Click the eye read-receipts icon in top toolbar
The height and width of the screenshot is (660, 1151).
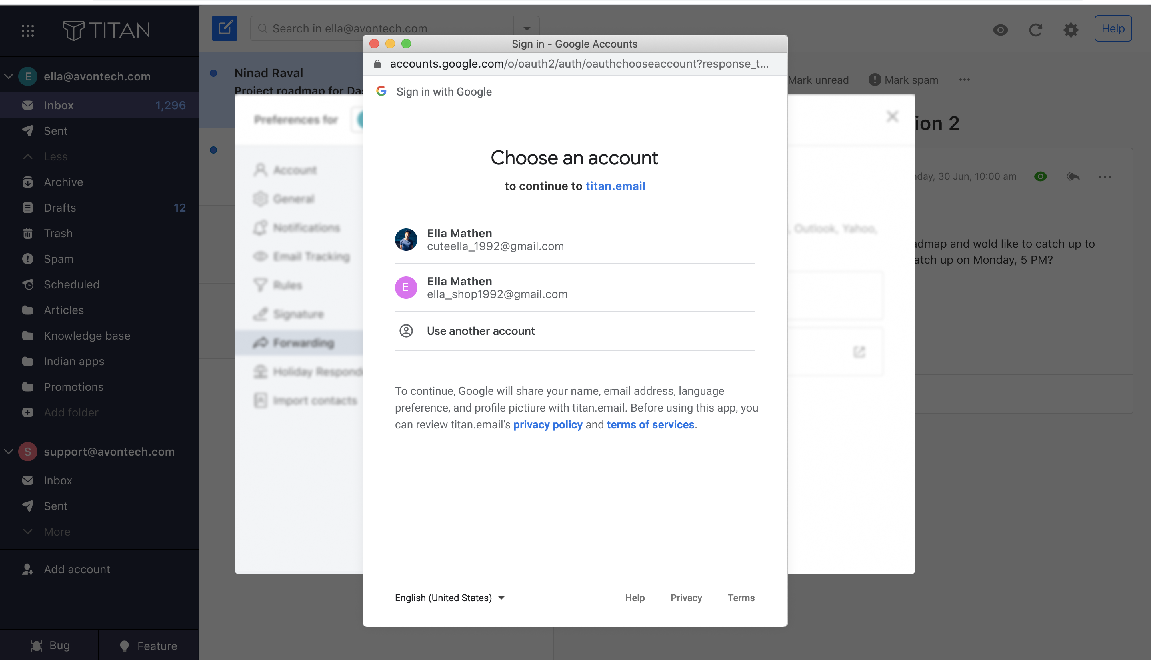point(1000,30)
